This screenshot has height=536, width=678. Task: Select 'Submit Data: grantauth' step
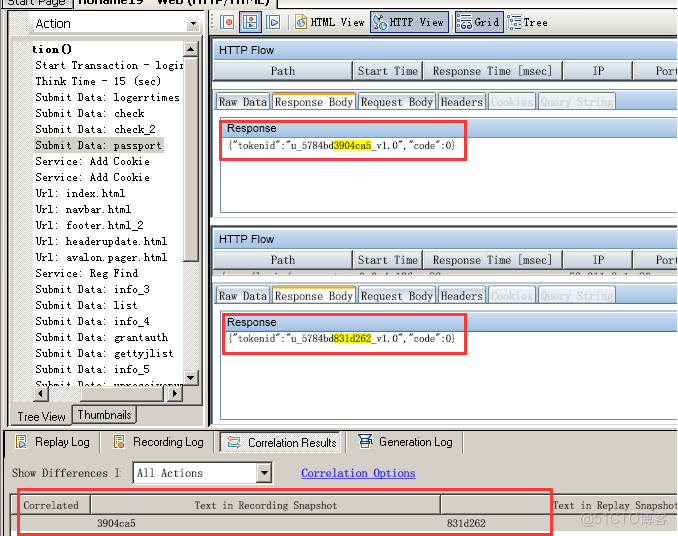[x=102, y=337]
